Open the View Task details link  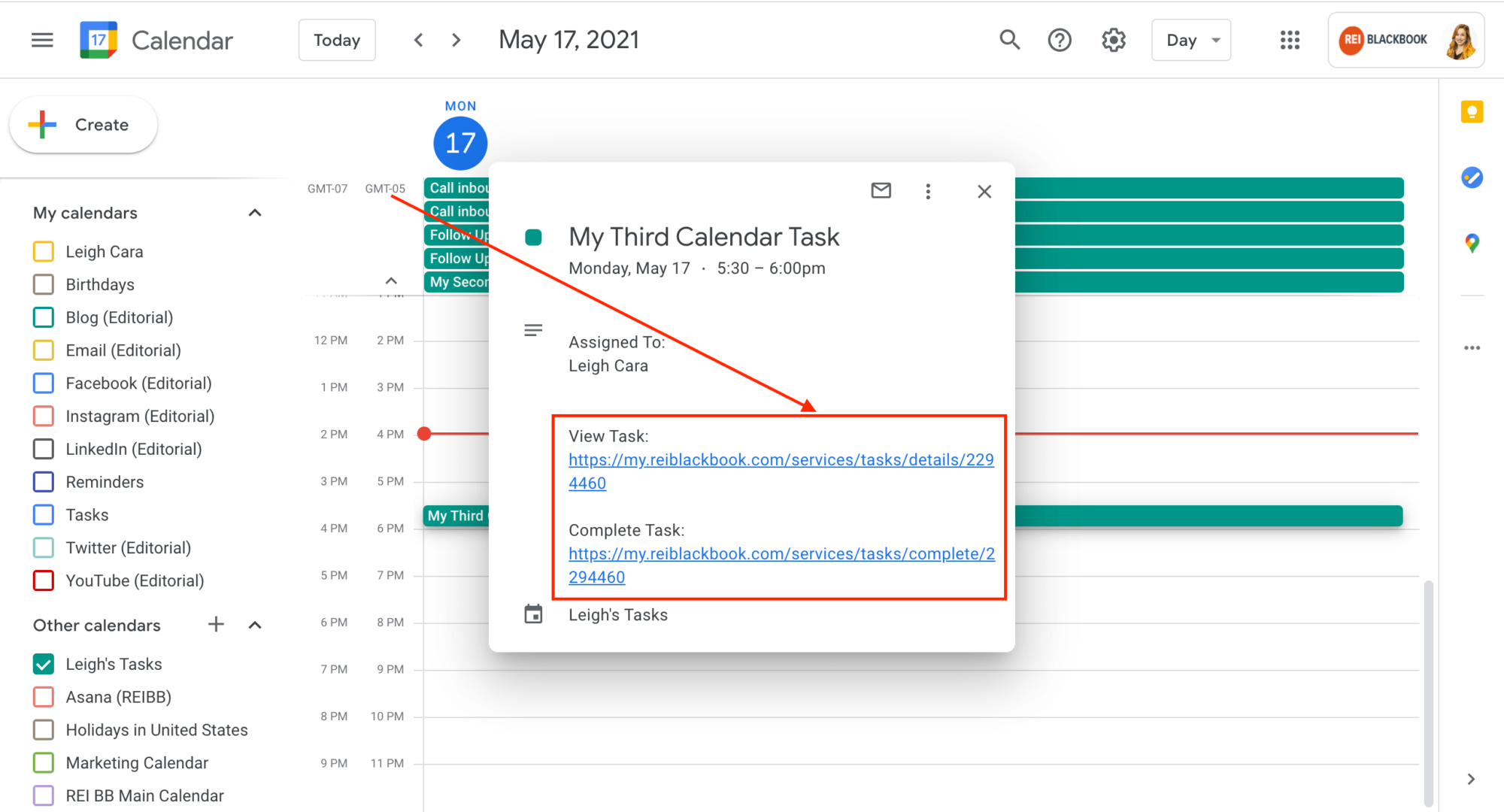coord(781,471)
